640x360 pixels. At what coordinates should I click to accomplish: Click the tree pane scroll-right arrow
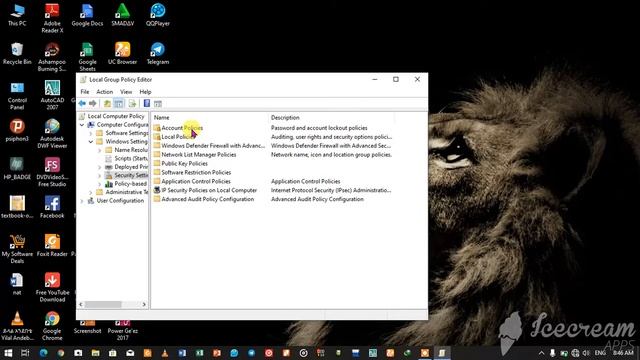(x=144, y=304)
